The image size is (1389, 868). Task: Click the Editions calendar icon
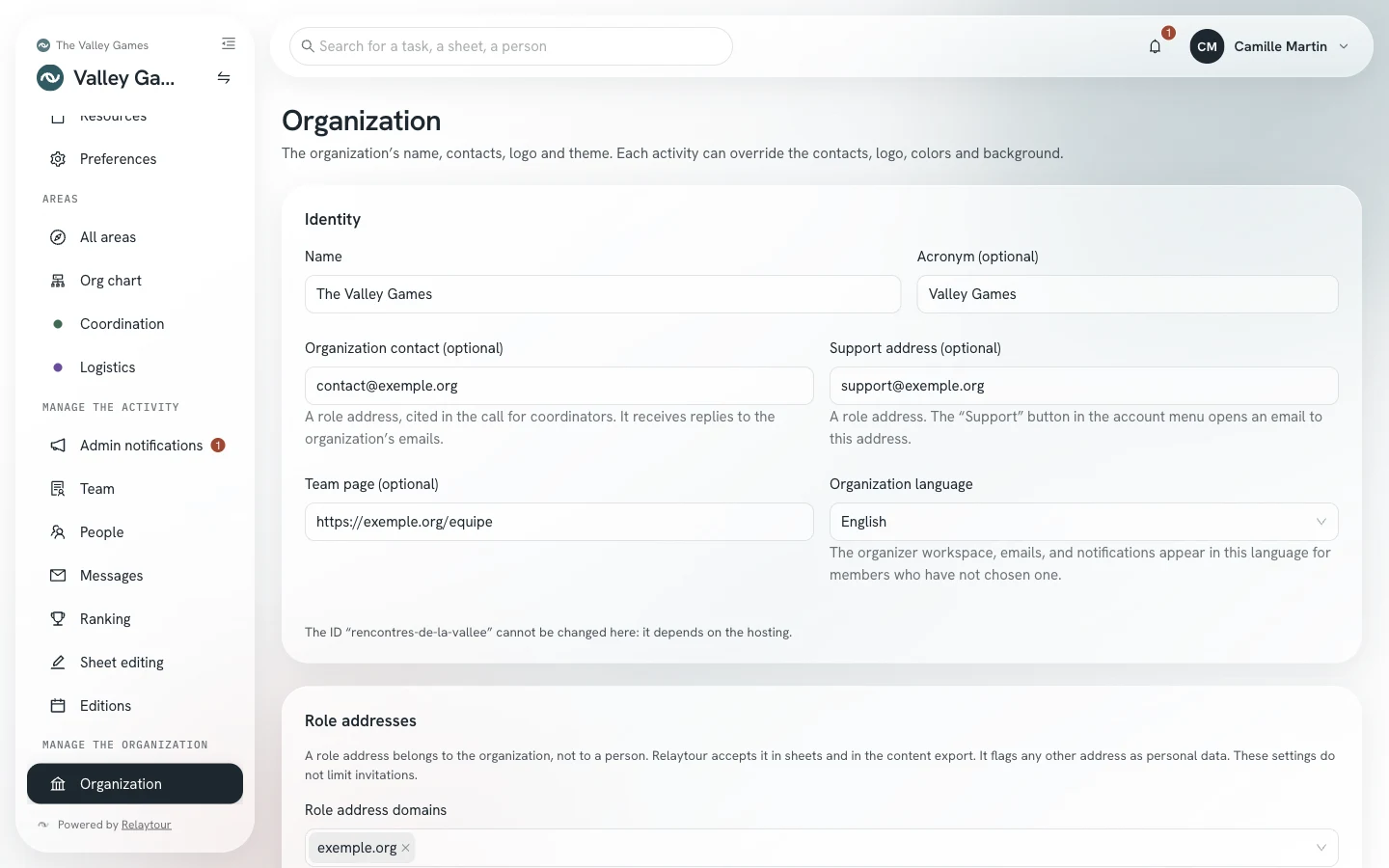[x=58, y=706]
